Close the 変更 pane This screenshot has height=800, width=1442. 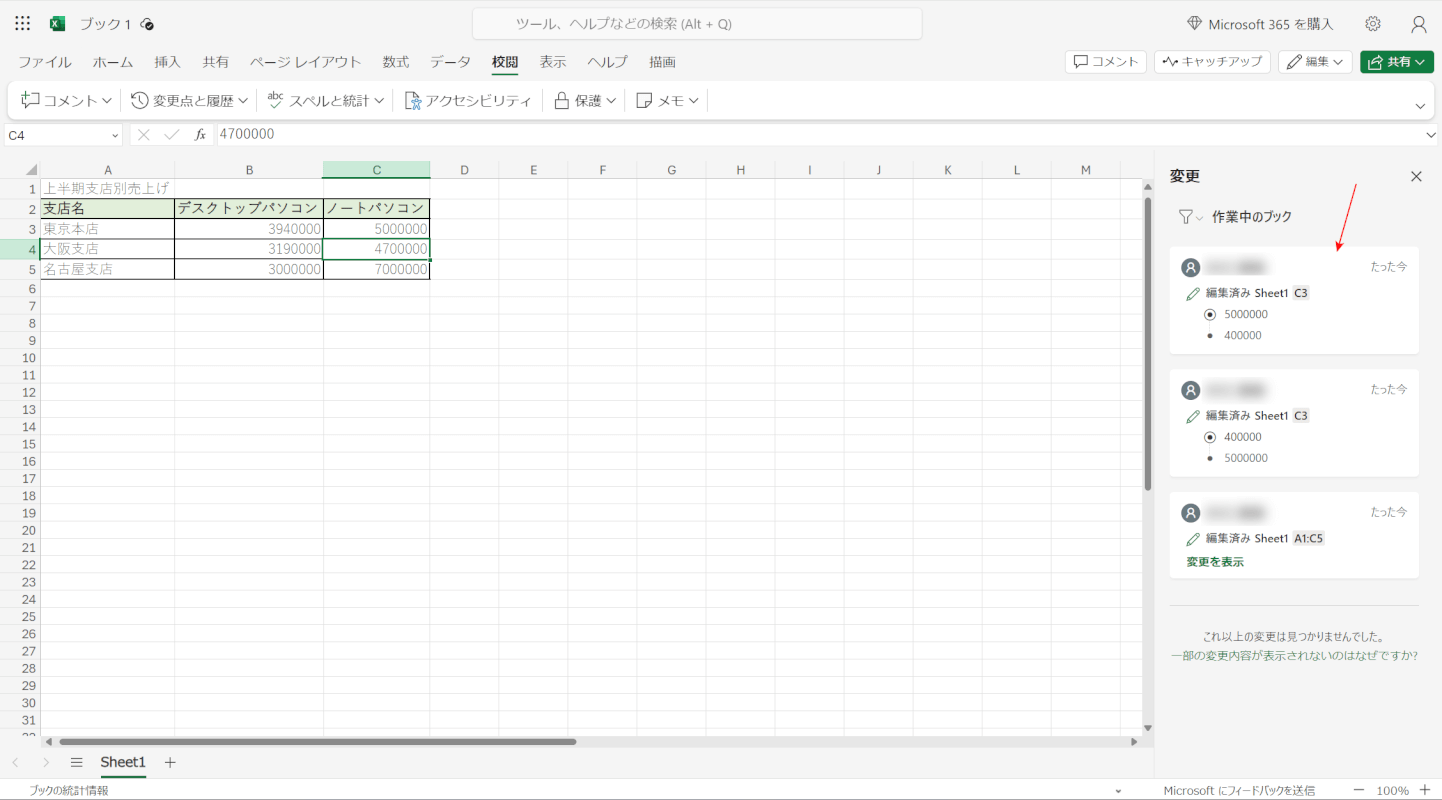pos(1416,176)
